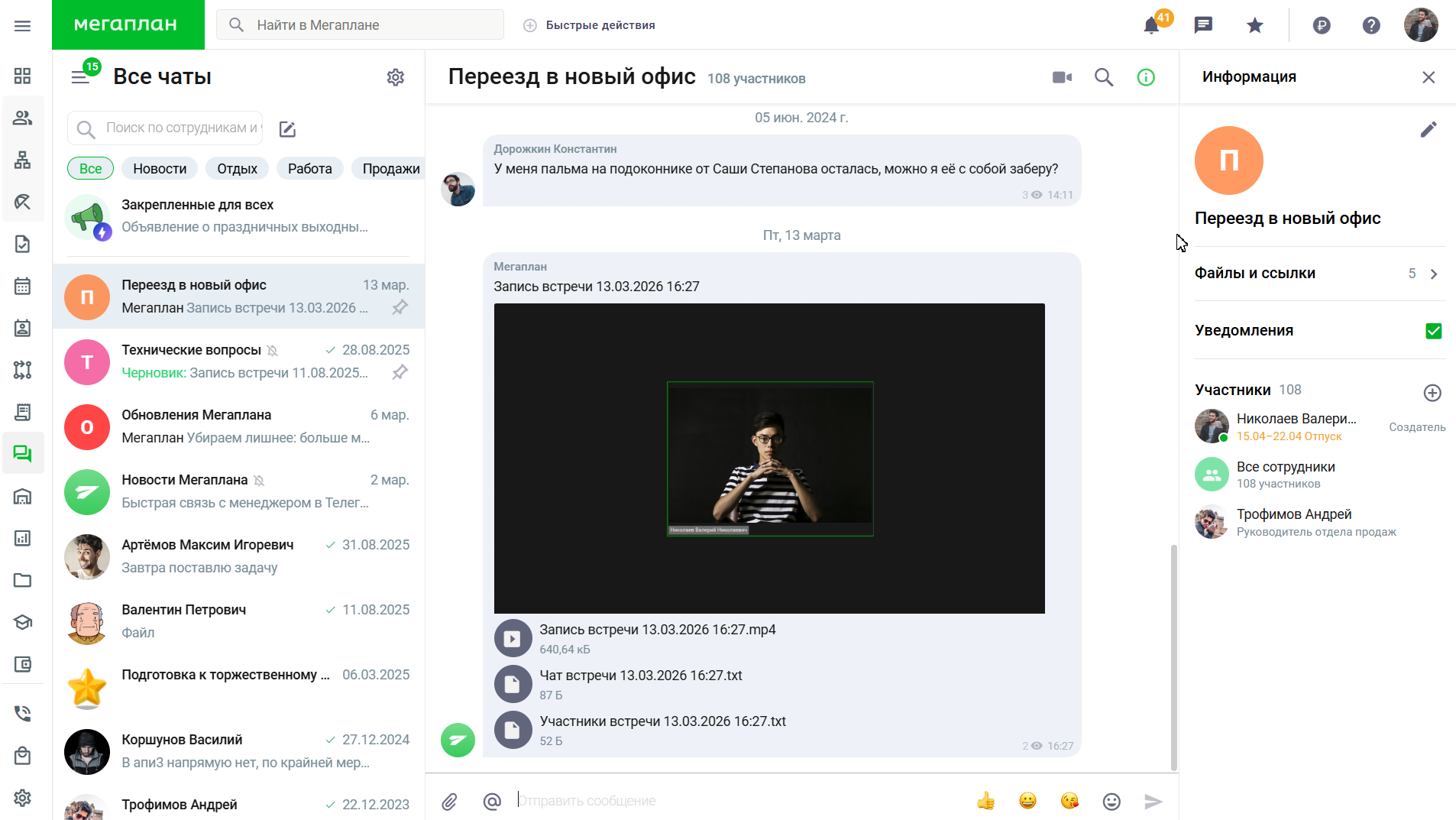Click the chat message scrollbar
This screenshot has height=820, width=1456.
[1173, 657]
